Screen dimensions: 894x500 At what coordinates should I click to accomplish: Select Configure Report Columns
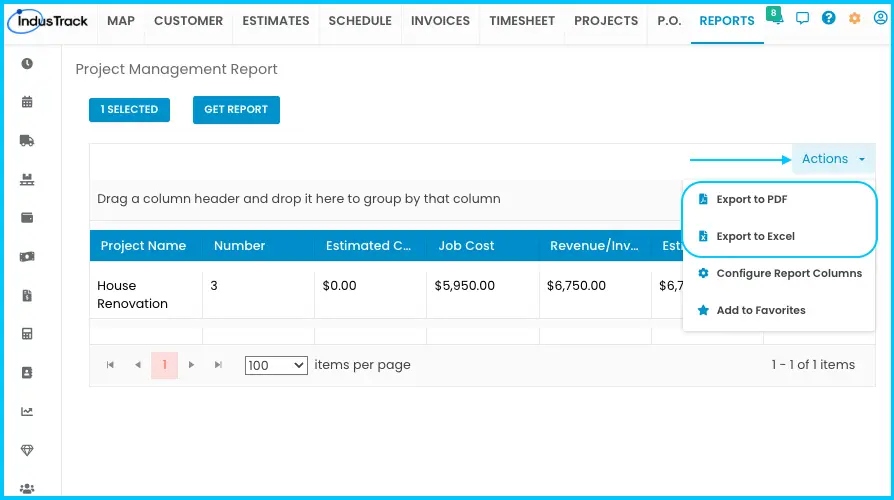(779, 273)
